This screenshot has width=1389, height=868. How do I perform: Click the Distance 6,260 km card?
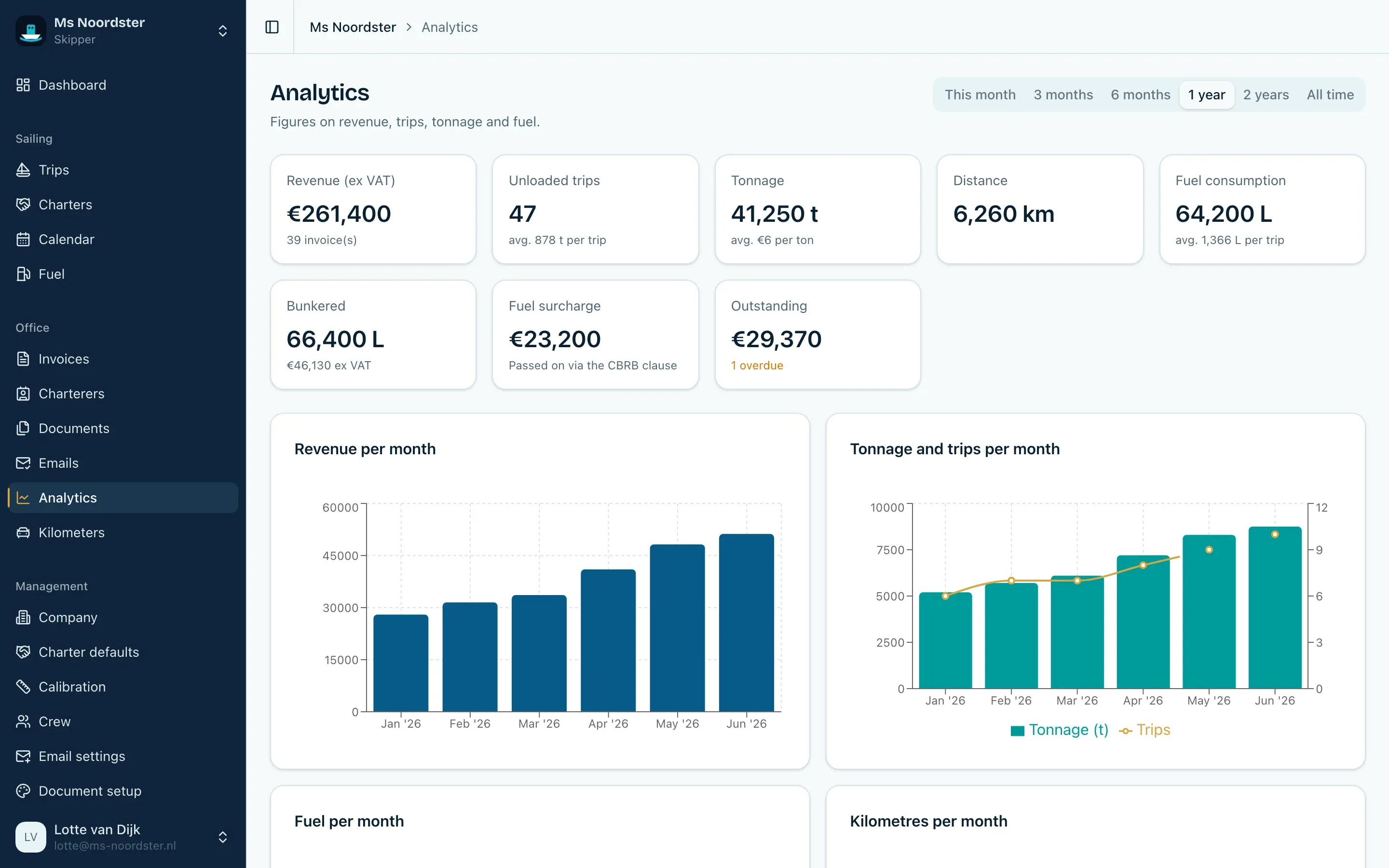tap(1039, 210)
